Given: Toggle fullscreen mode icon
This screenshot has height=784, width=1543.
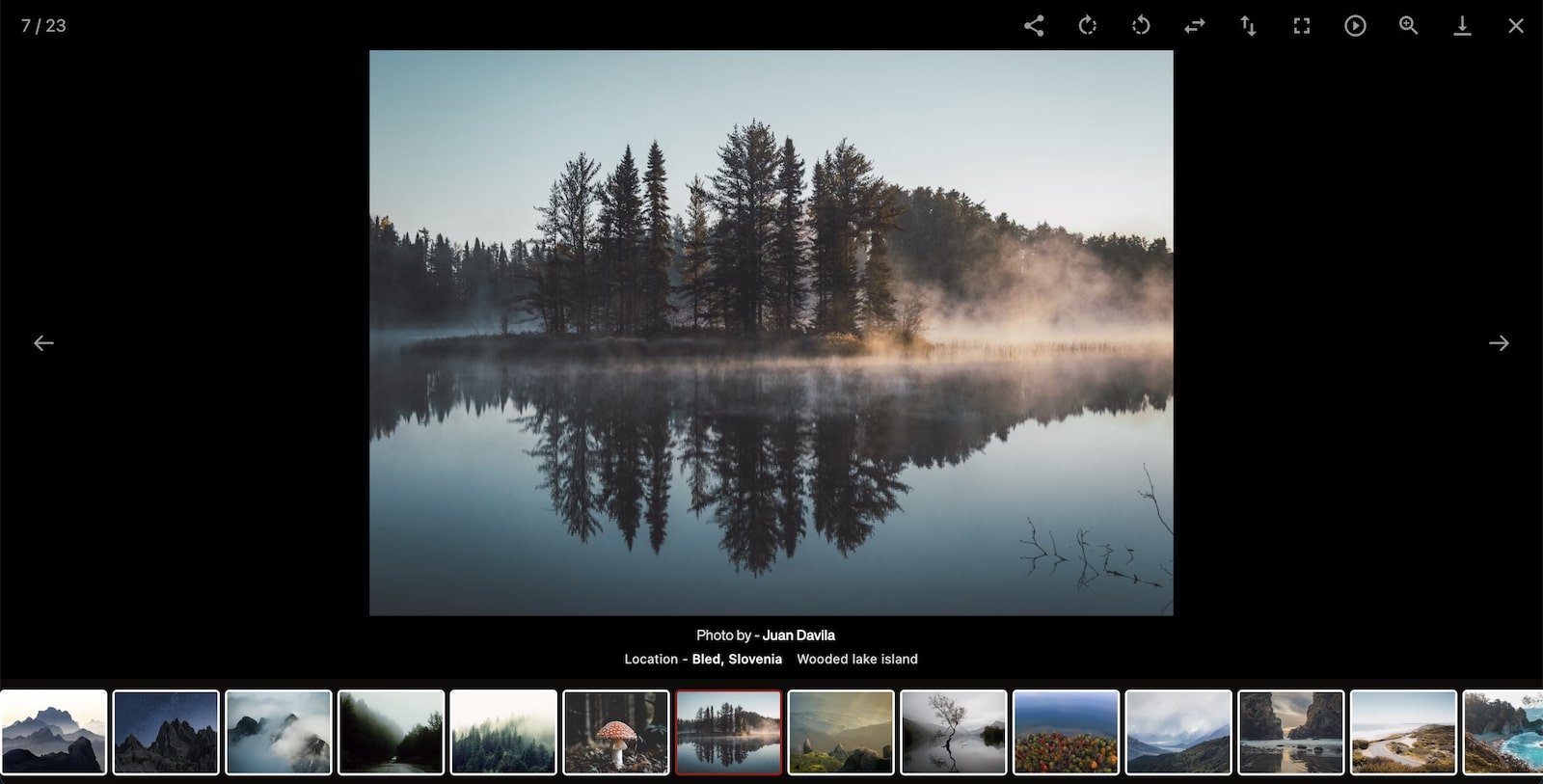Looking at the screenshot, I should pos(1302,26).
